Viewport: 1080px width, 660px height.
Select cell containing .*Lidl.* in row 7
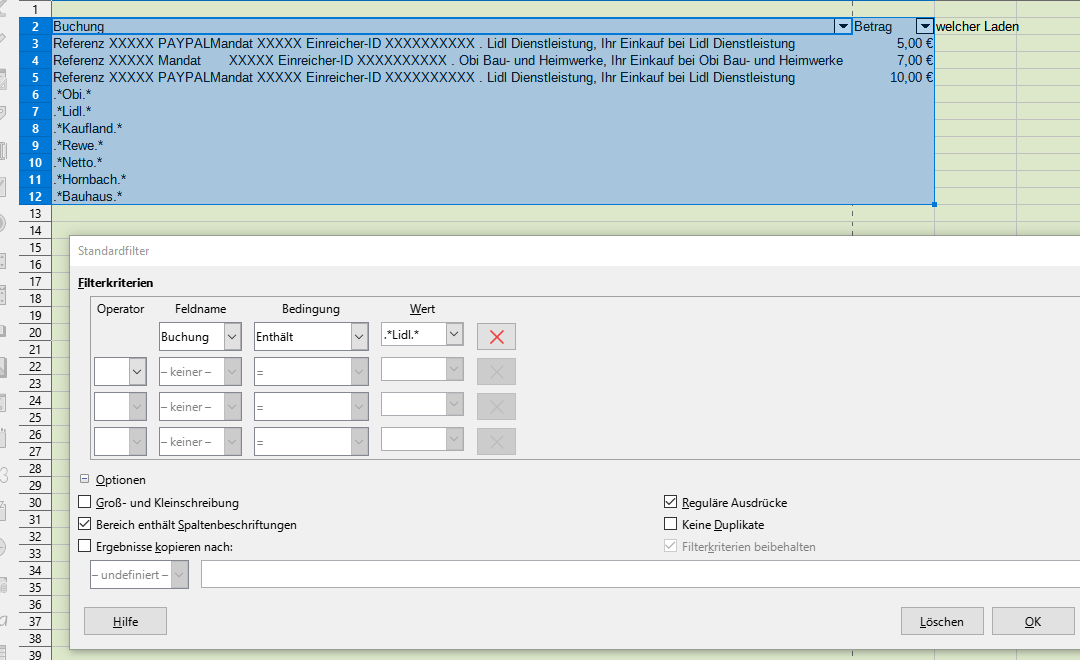coord(452,111)
